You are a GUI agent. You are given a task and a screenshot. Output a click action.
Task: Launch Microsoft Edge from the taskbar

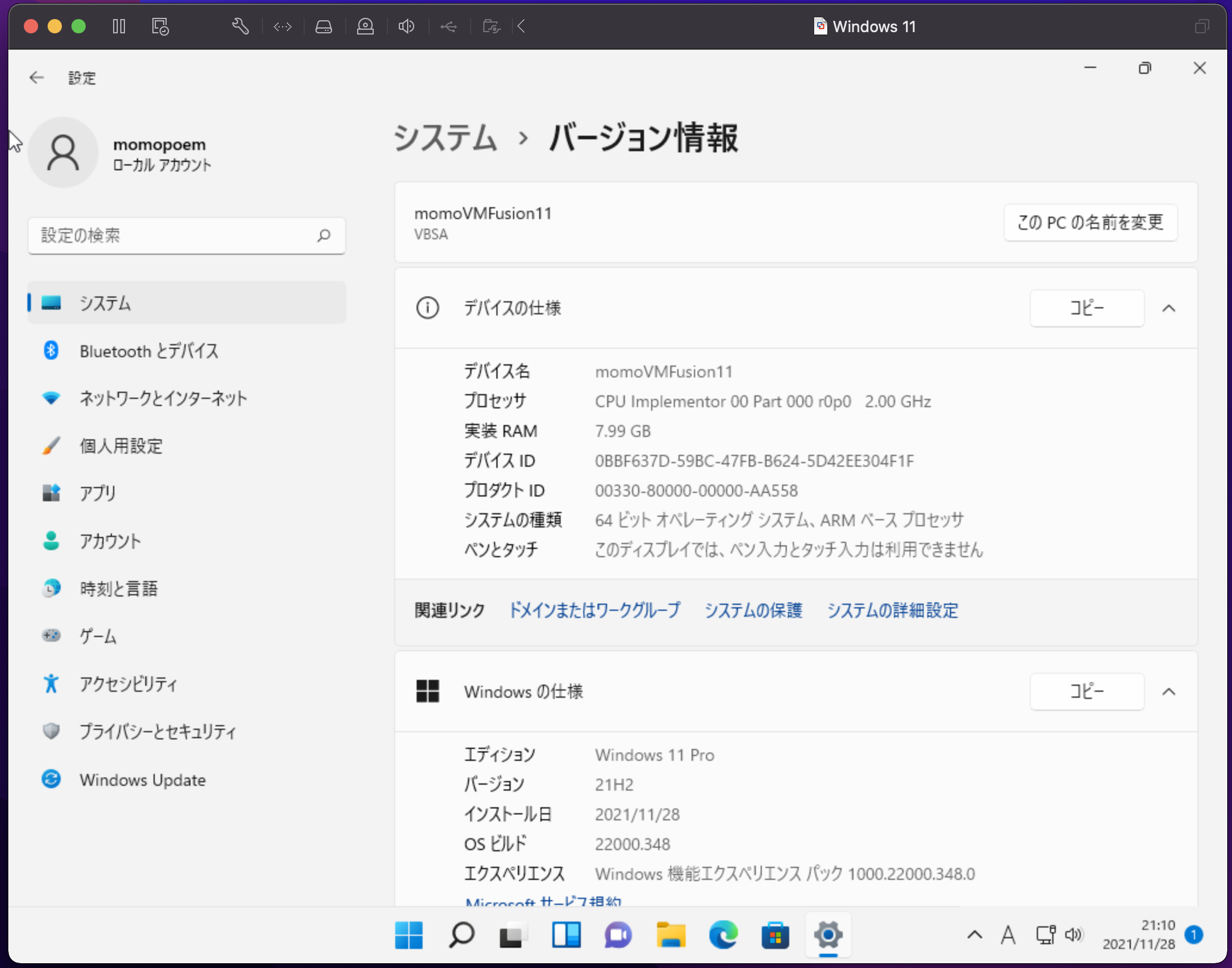[x=723, y=935]
